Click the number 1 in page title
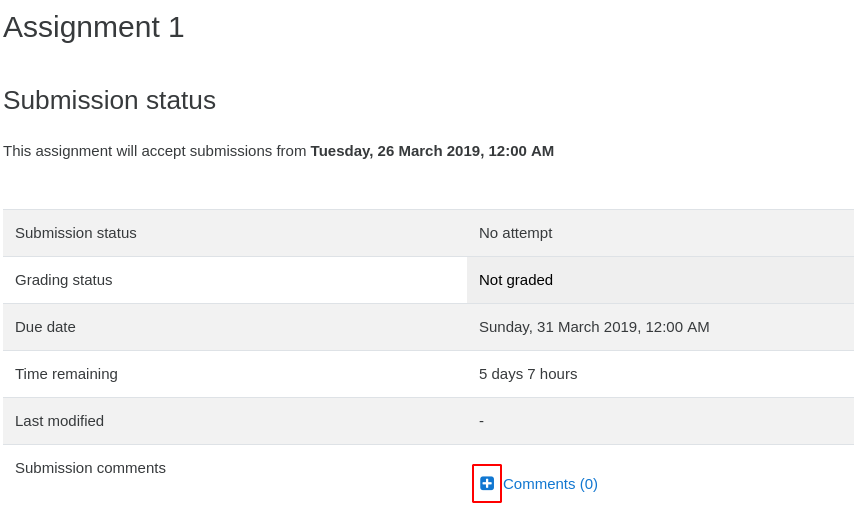854x532 pixels. click(176, 27)
